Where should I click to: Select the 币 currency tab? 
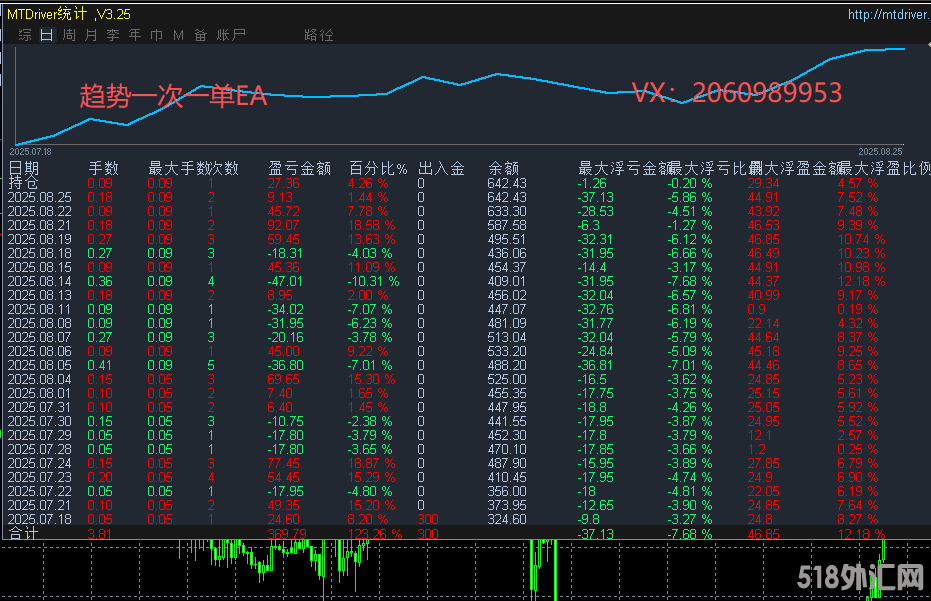click(x=157, y=35)
